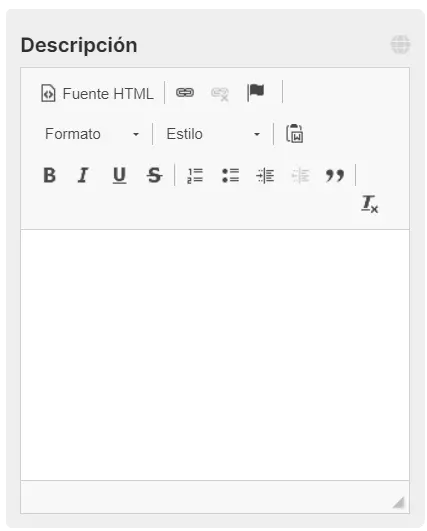Insert a numbered list
Screen dimensions: 427x531
(x=195, y=175)
